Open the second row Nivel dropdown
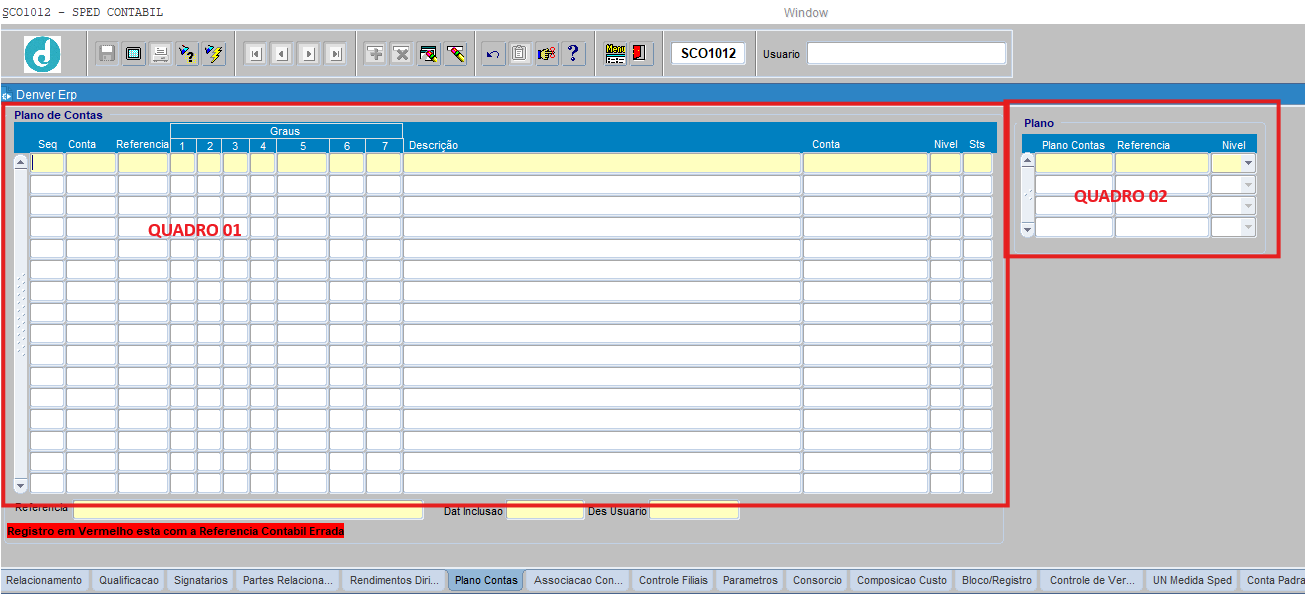The image size is (1305, 600). click(1247, 185)
